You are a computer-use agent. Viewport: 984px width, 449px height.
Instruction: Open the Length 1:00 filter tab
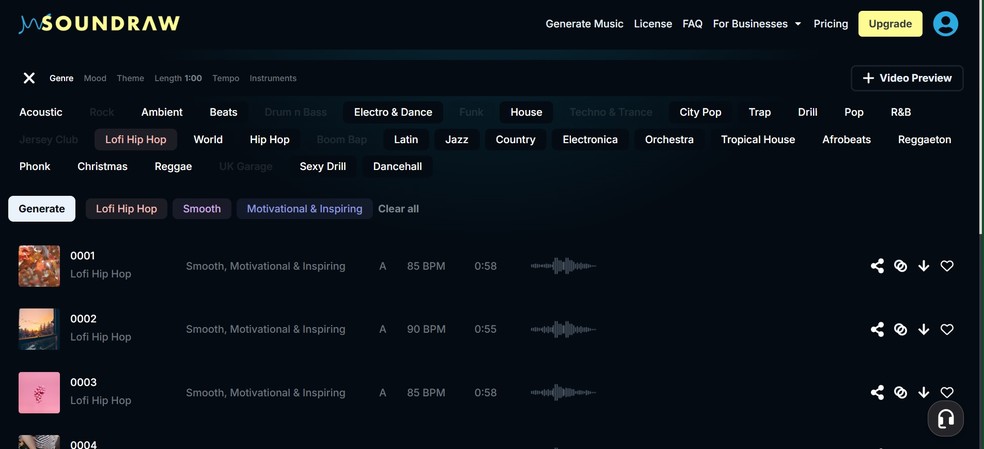178,78
